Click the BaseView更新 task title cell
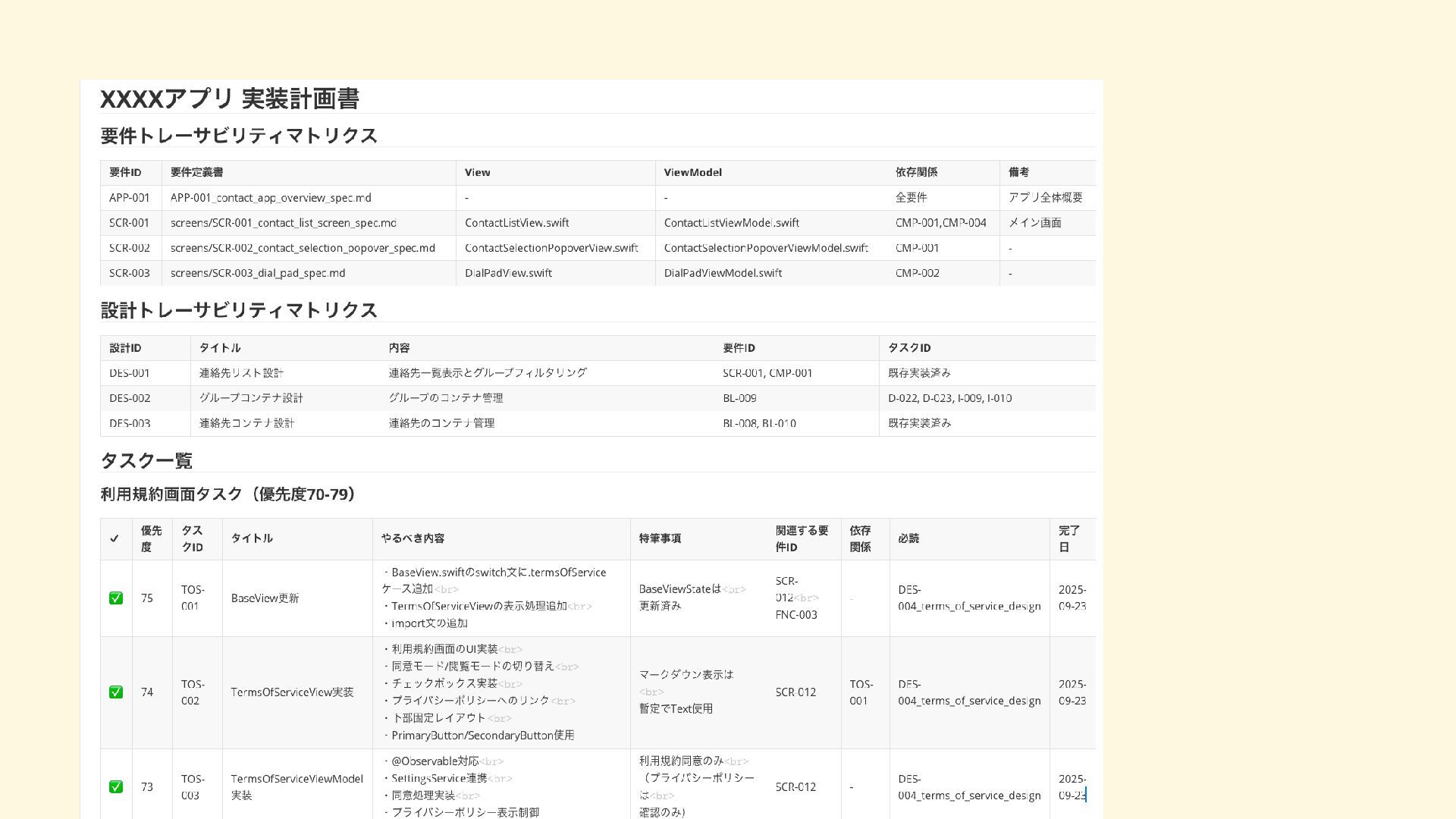Viewport: 1456px width, 819px height. coord(265,598)
